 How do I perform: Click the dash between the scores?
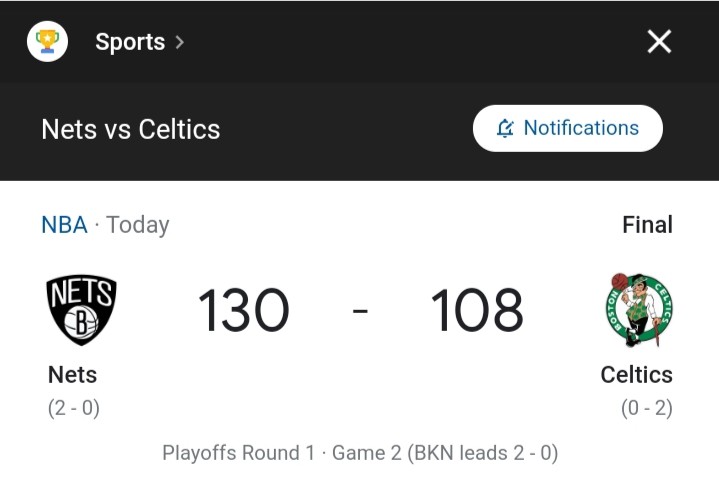tap(360, 311)
